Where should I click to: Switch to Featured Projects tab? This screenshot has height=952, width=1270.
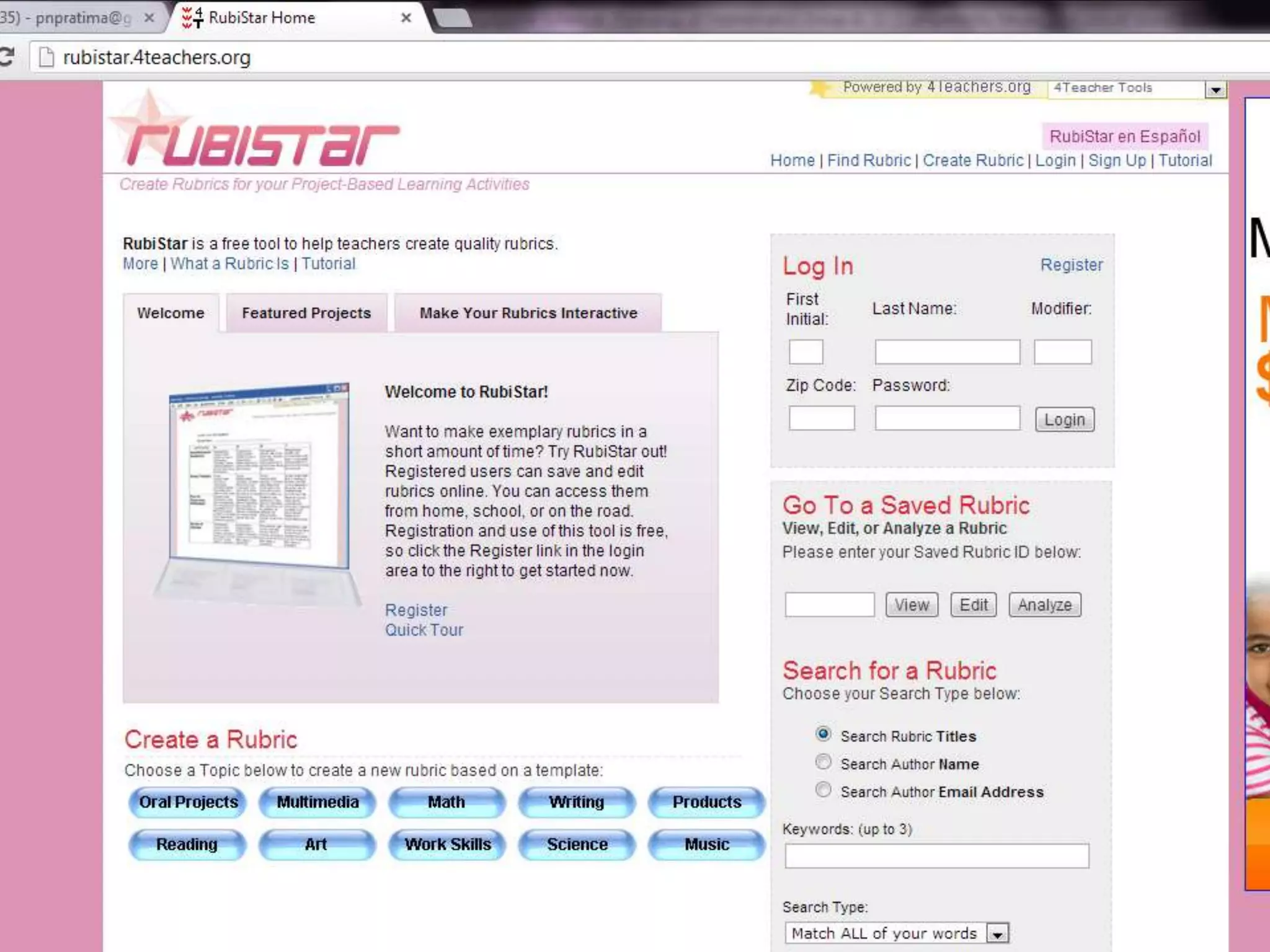(x=306, y=313)
